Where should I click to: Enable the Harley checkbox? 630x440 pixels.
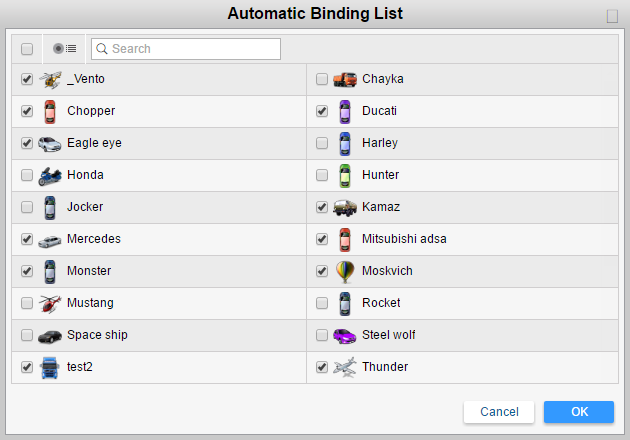point(322,143)
